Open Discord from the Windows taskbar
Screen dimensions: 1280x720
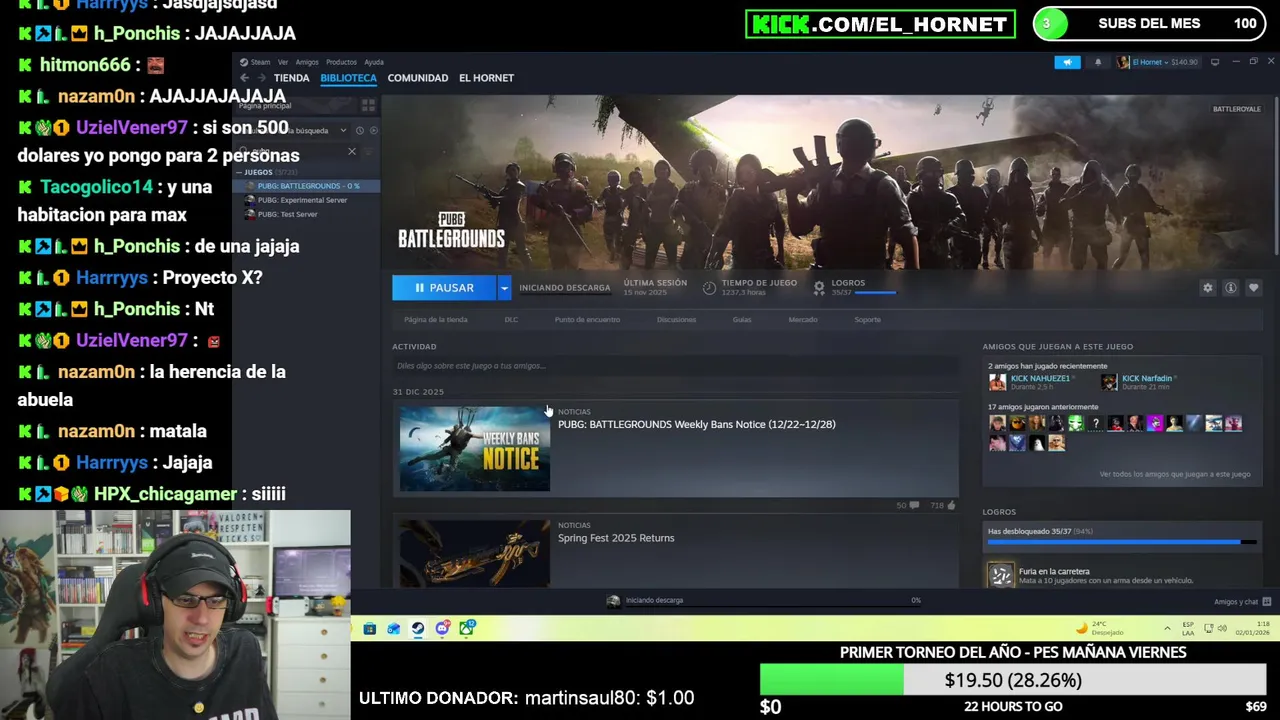coord(442,629)
